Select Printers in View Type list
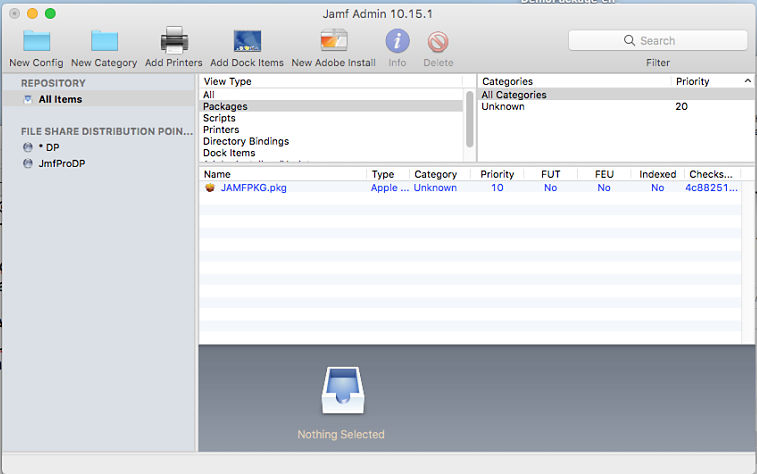The image size is (757, 474). tap(331, 129)
